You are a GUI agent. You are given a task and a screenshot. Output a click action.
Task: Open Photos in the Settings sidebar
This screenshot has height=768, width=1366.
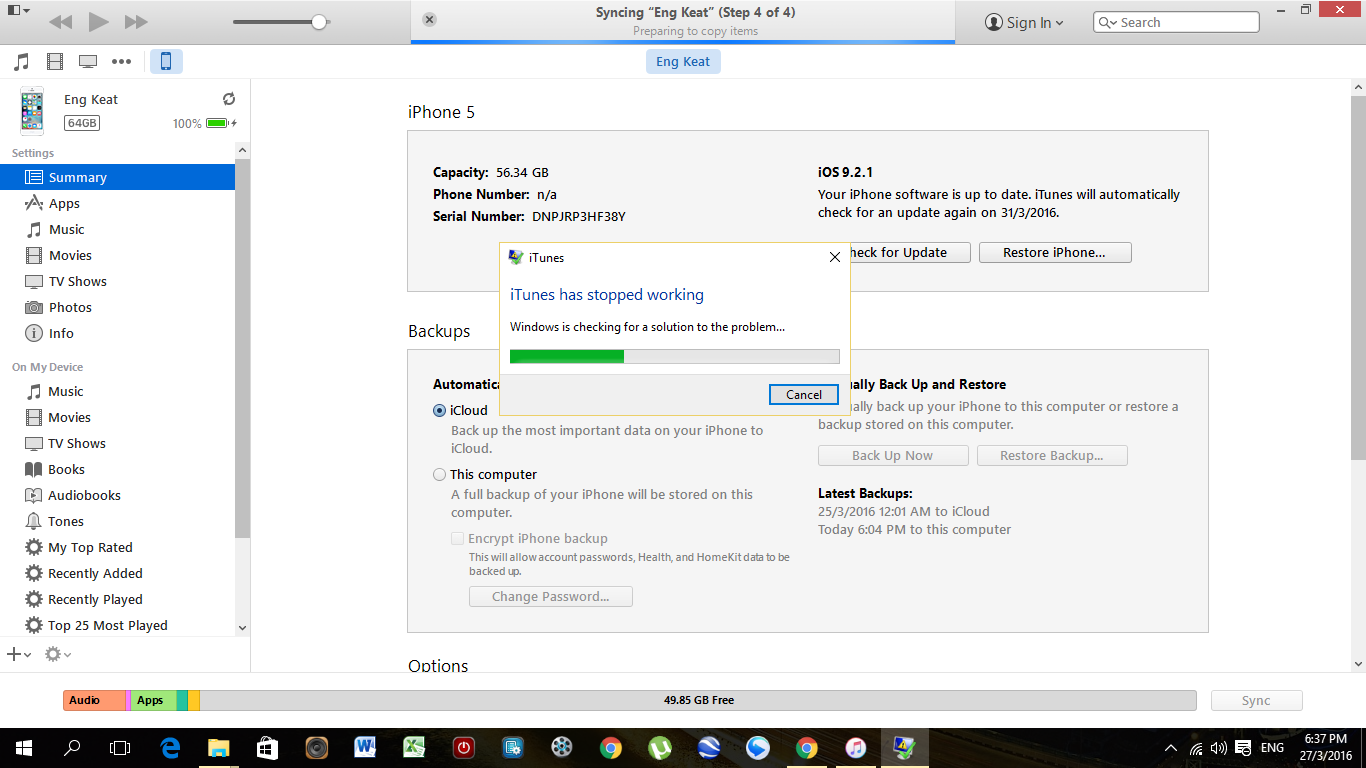click(118, 307)
